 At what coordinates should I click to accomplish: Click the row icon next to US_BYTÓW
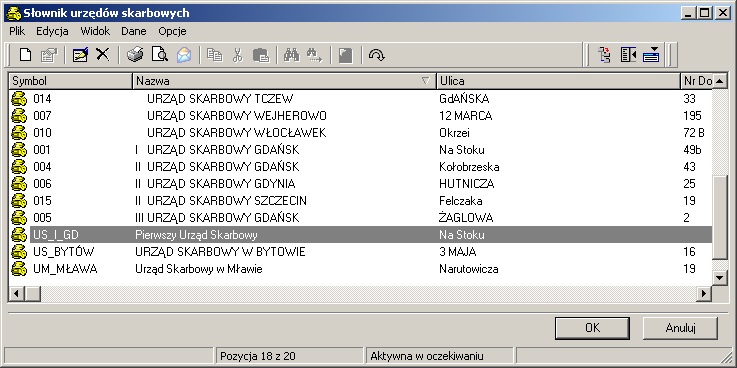[19, 252]
